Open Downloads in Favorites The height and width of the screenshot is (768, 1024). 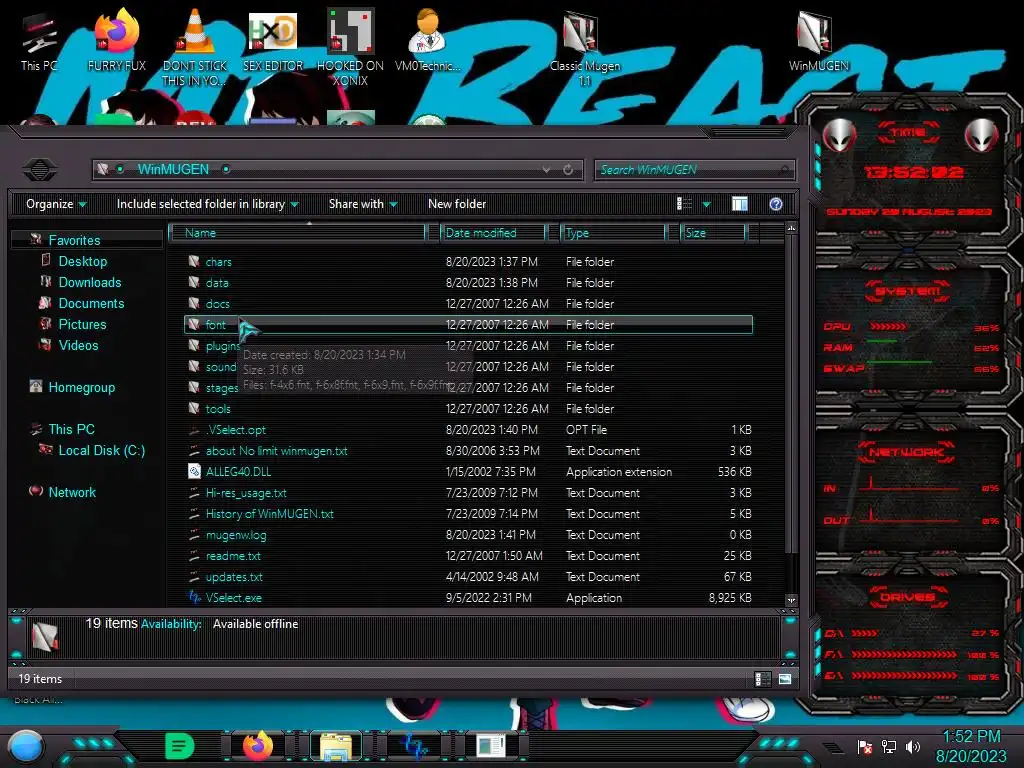point(89,282)
